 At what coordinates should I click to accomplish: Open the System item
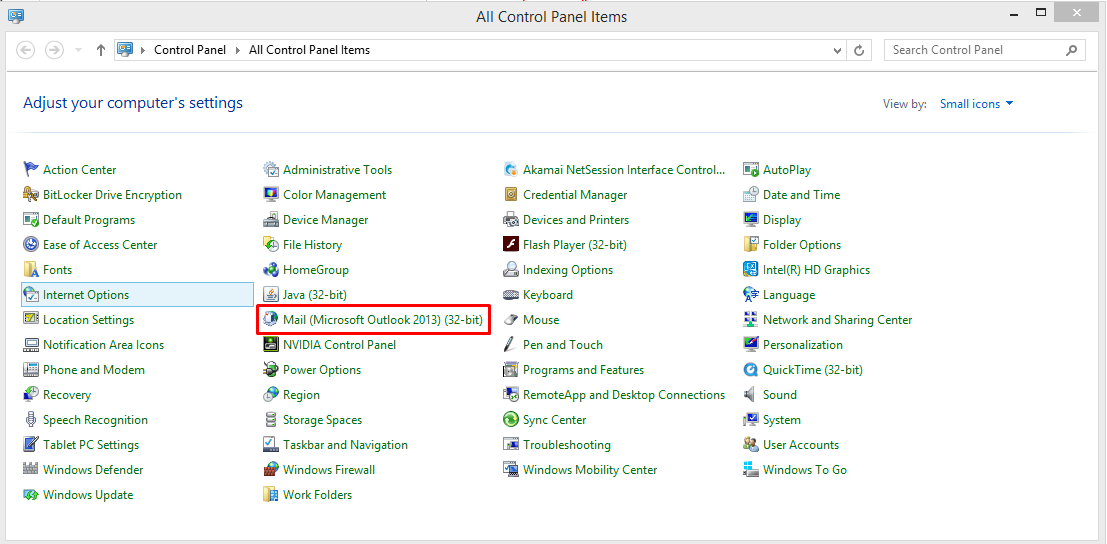pyautogui.click(x=782, y=420)
